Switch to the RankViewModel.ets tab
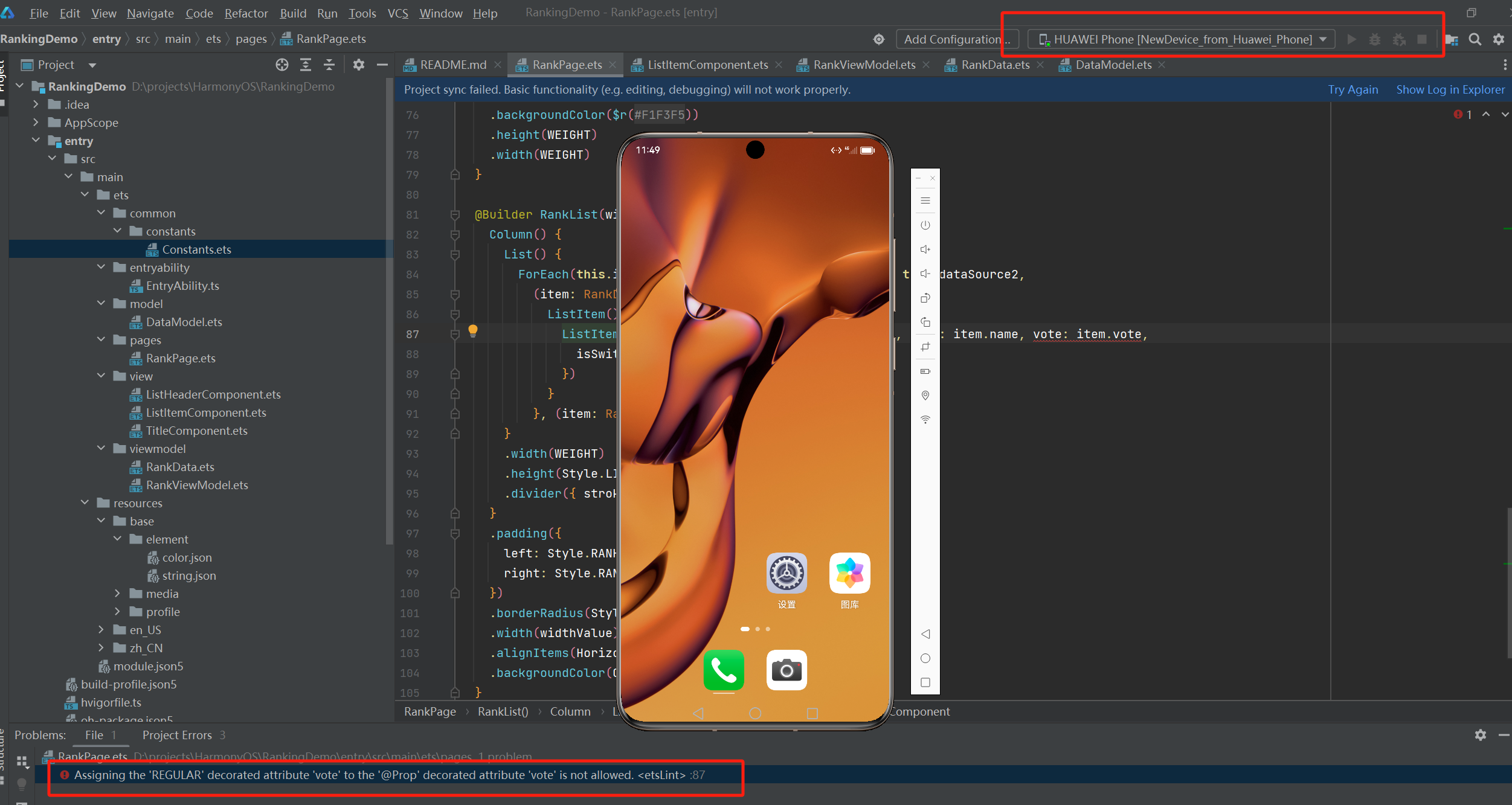This screenshot has width=1512, height=805. coord(864,65)
